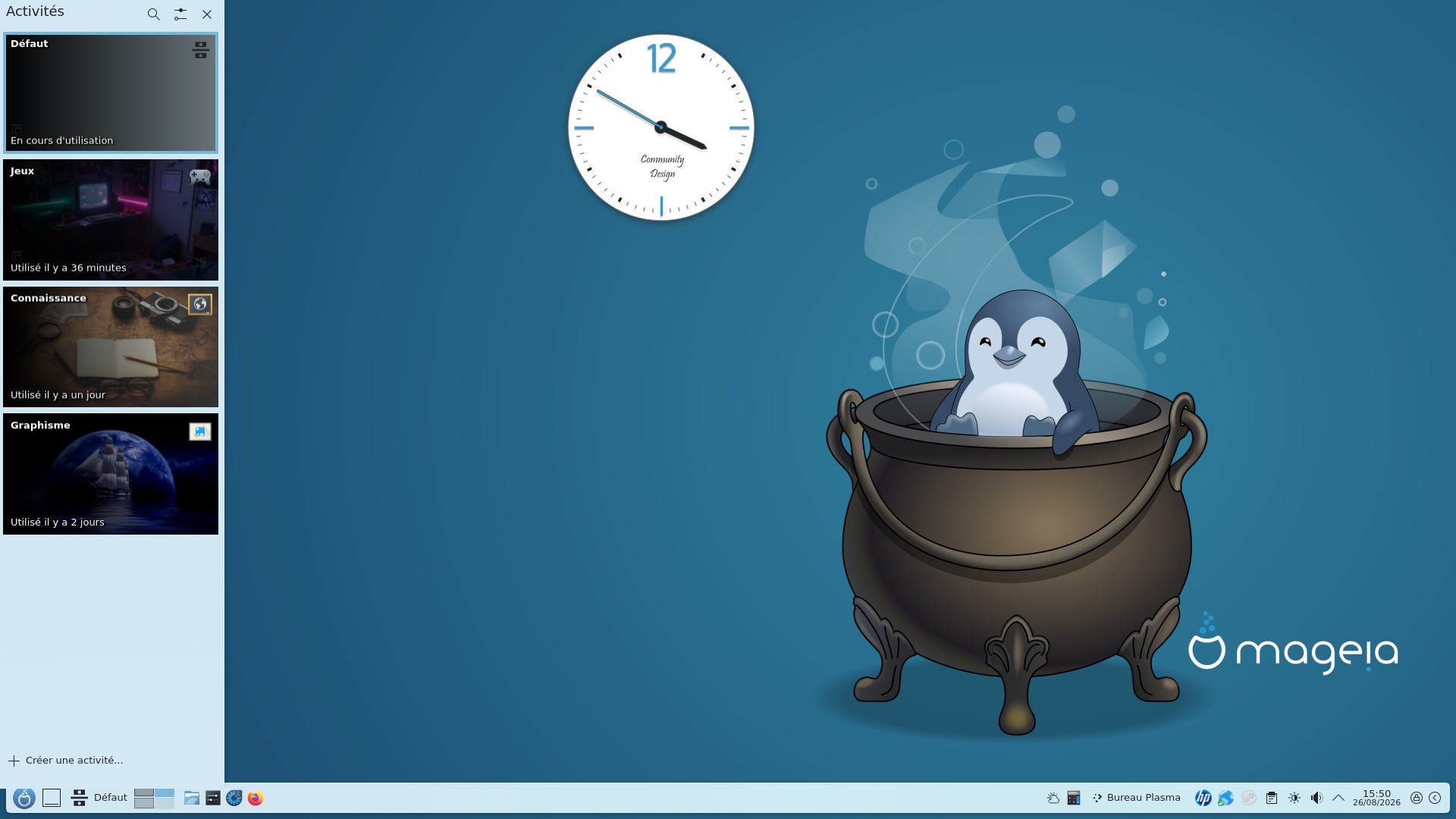The height and width of the screenshot is (819, 1456).
Task: Open the Défaut activity switcher in the panel
Action: point(99,798)
